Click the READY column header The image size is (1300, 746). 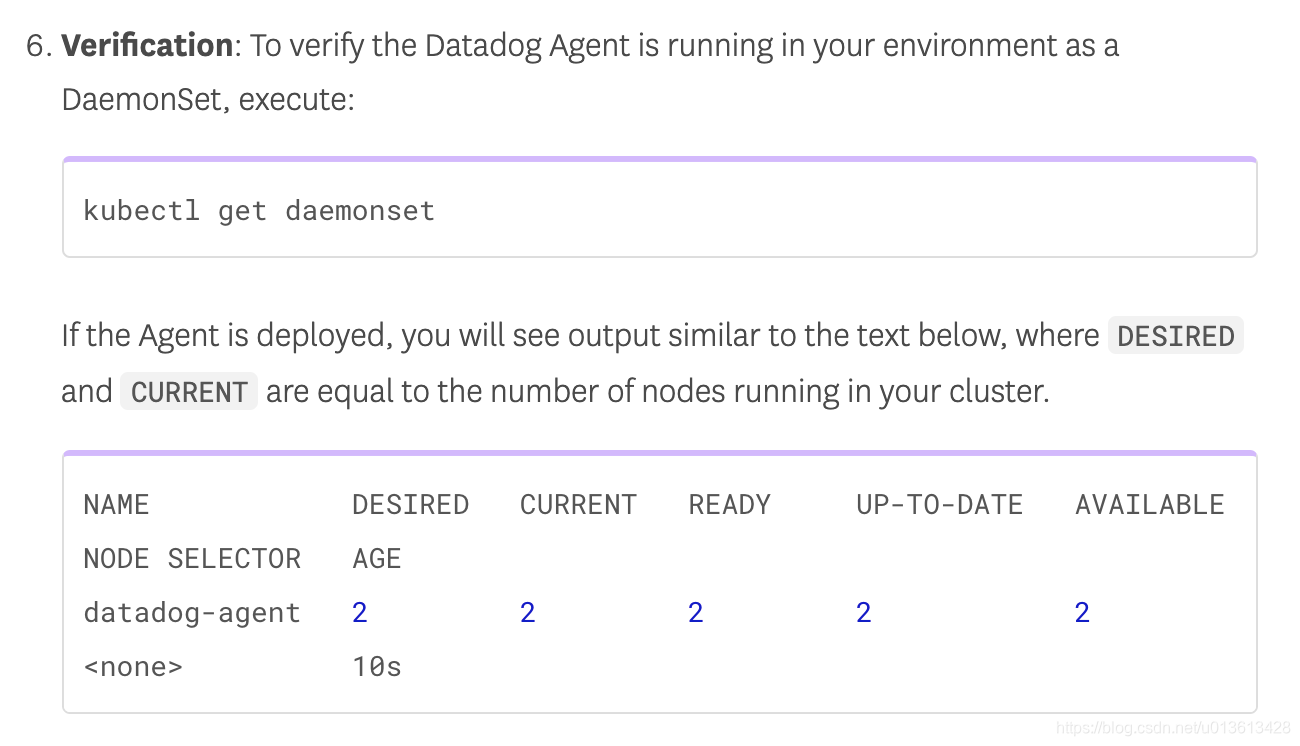point(729,504)
